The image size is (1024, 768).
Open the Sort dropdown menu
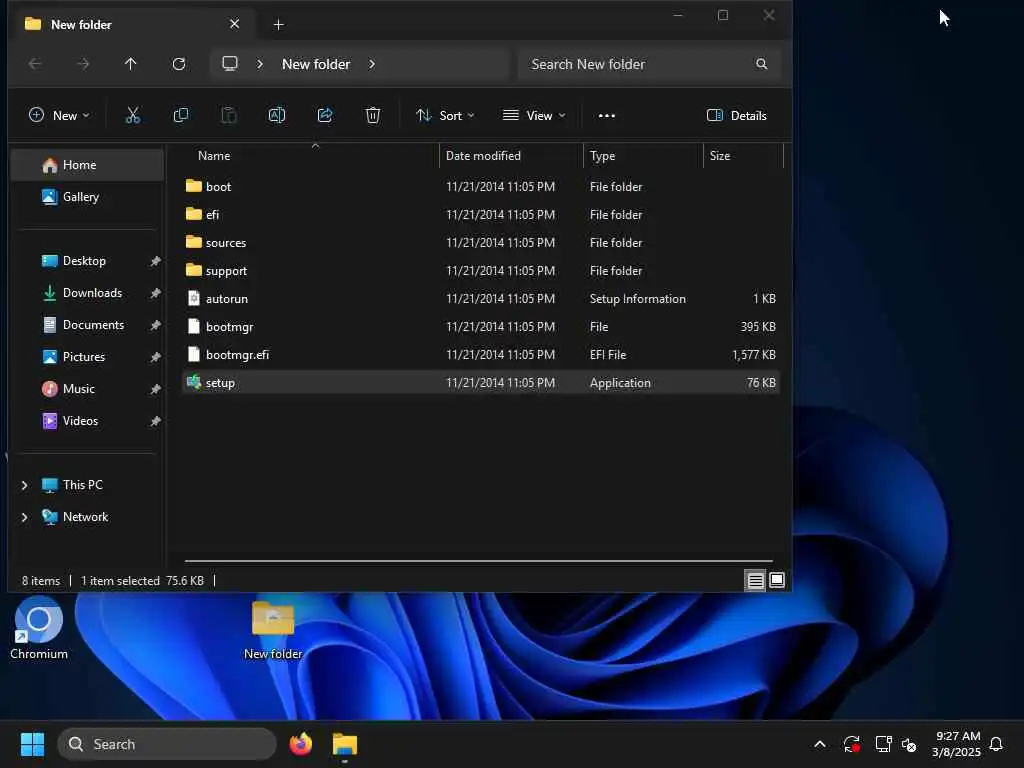tap(445, 116)
